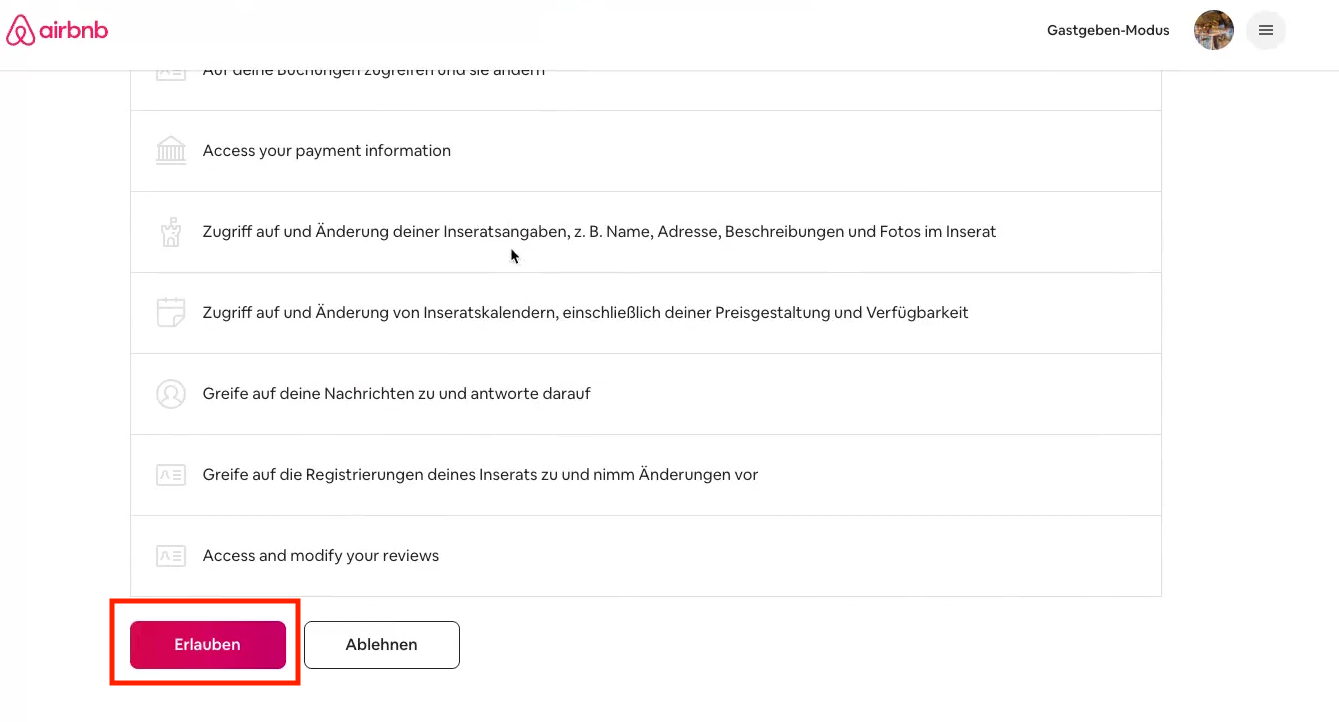Click the bank icon for payment information
The width and height of the screenshot is (1339, 722).
tap(171, 151)
